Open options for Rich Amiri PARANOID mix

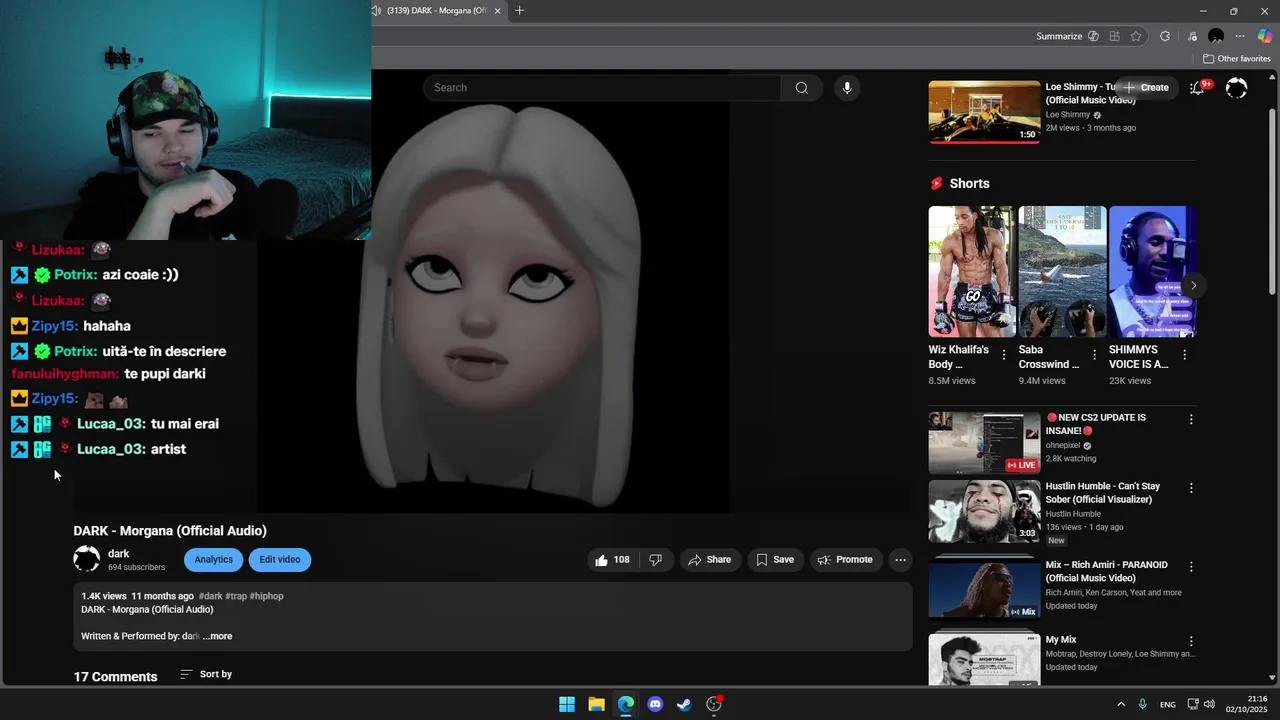click(1191, 567)
